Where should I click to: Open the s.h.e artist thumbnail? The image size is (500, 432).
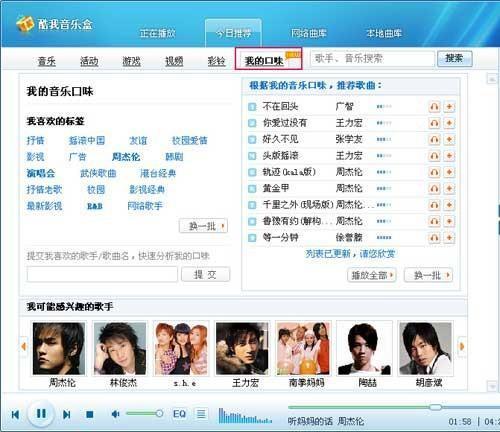pos(181,348)
